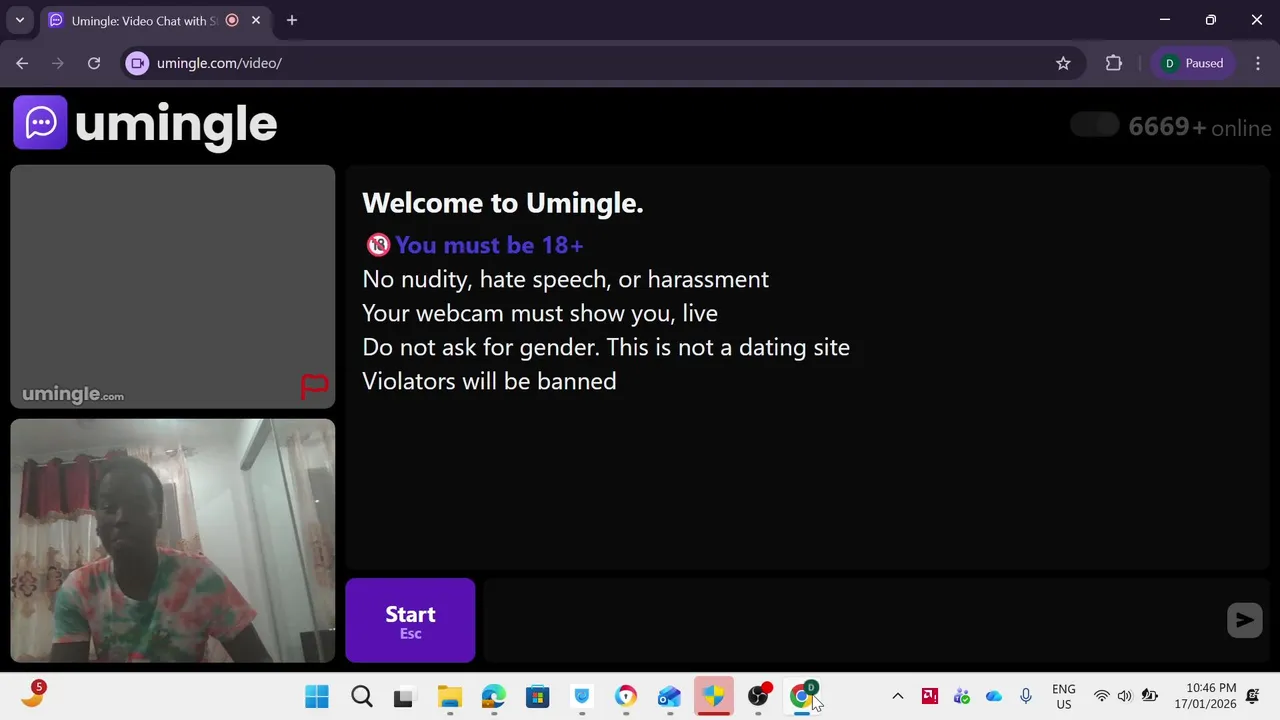
Task: Launch Microsoft Edge from the taskbar
Action: pos(494,697)
